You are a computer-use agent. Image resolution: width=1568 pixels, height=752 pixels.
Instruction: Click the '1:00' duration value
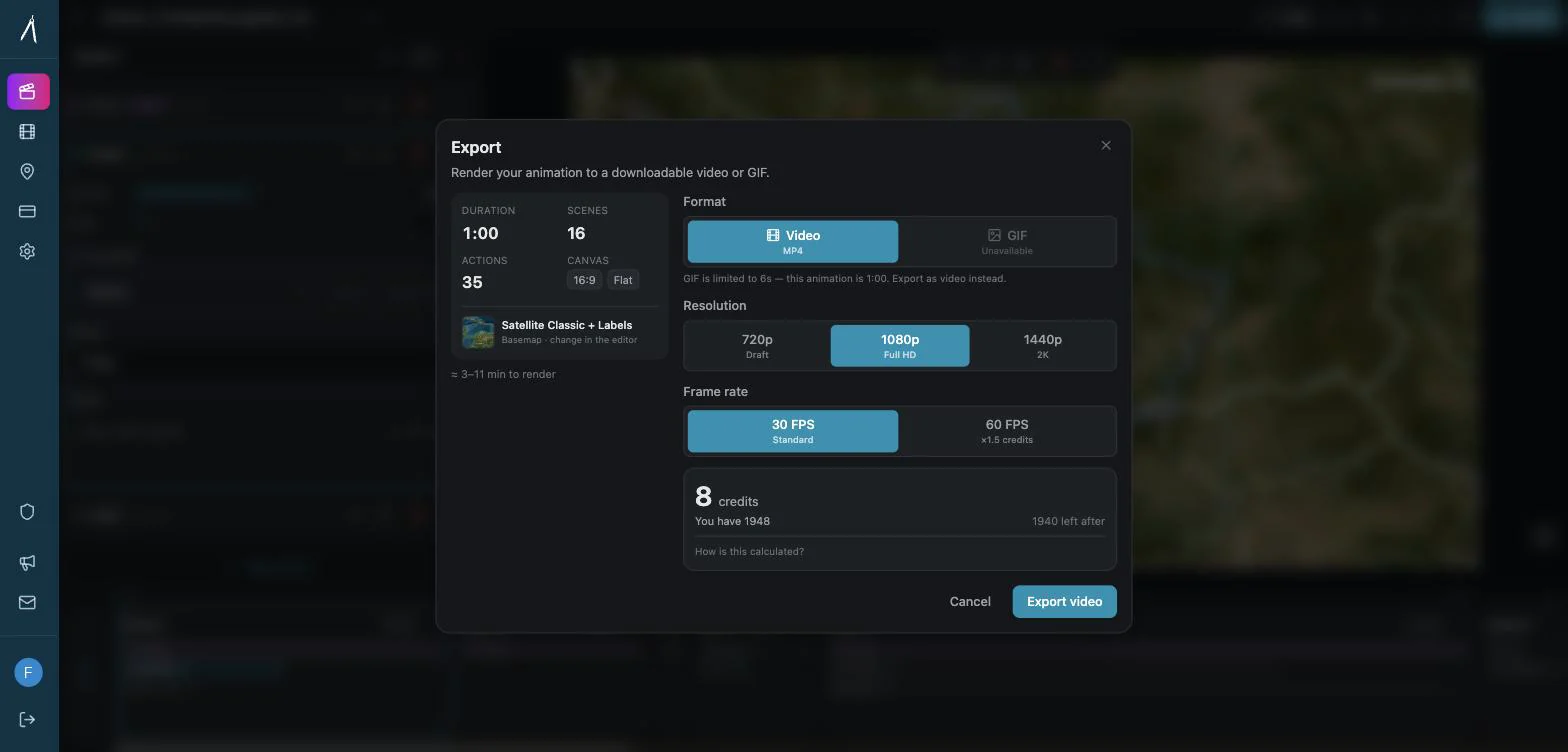(x=480, y=233)
